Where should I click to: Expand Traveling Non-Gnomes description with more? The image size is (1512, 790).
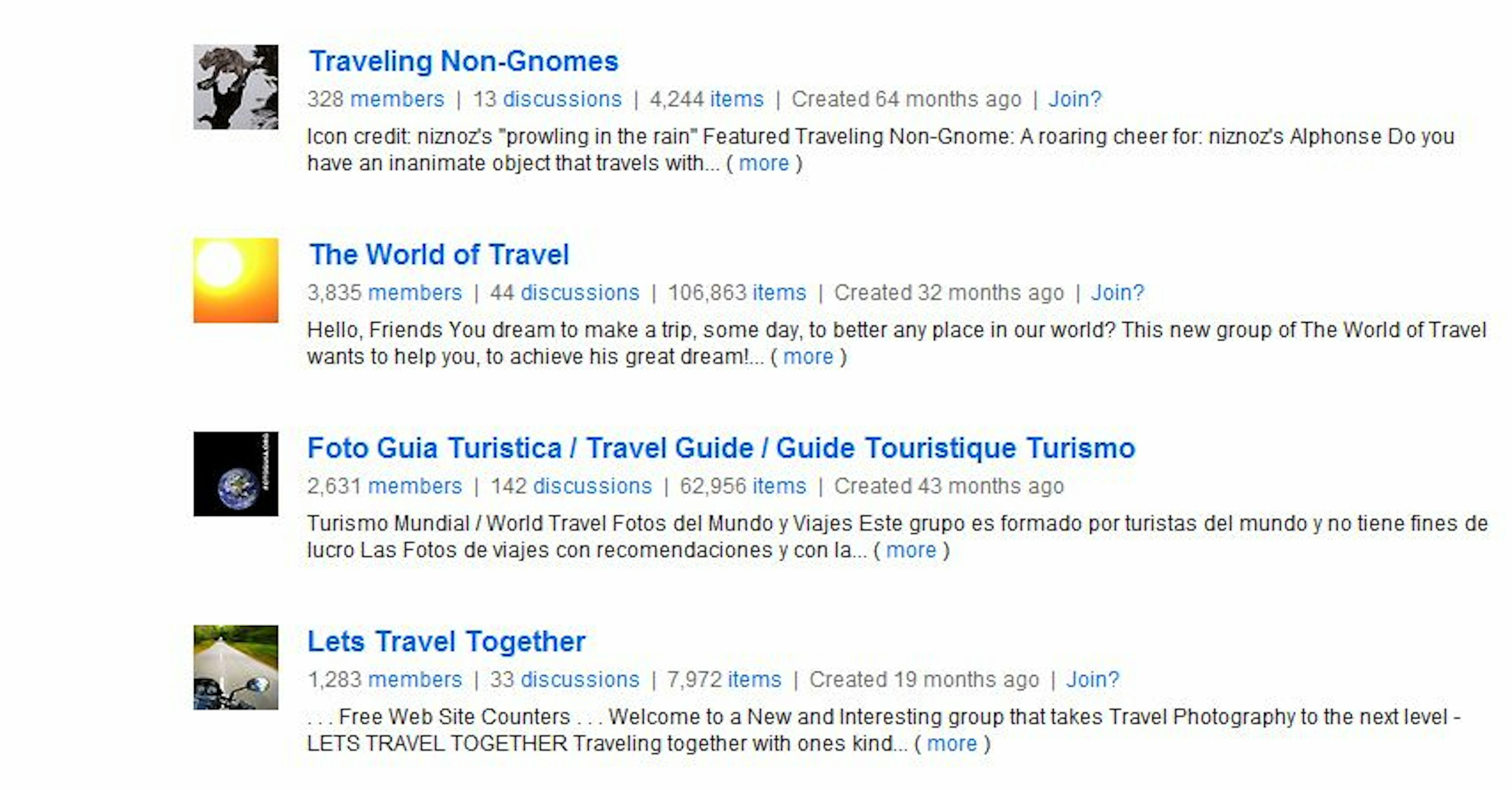763,163
